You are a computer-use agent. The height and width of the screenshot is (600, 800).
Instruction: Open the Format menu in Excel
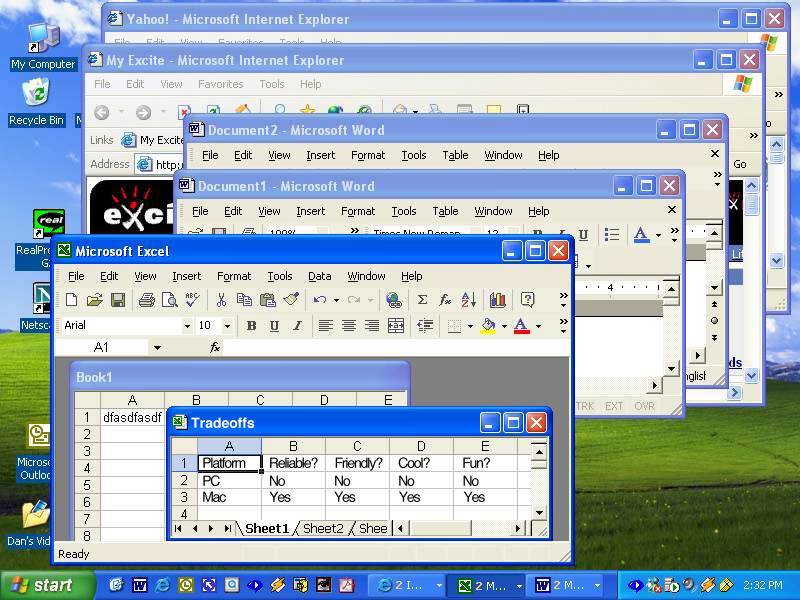point(234,276)
